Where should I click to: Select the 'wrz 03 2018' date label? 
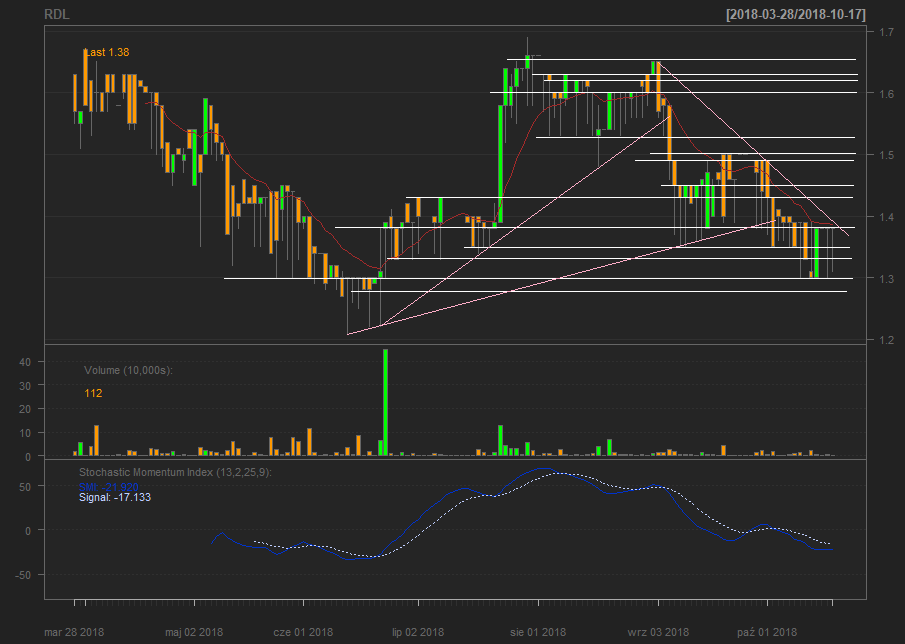(658, 632)
